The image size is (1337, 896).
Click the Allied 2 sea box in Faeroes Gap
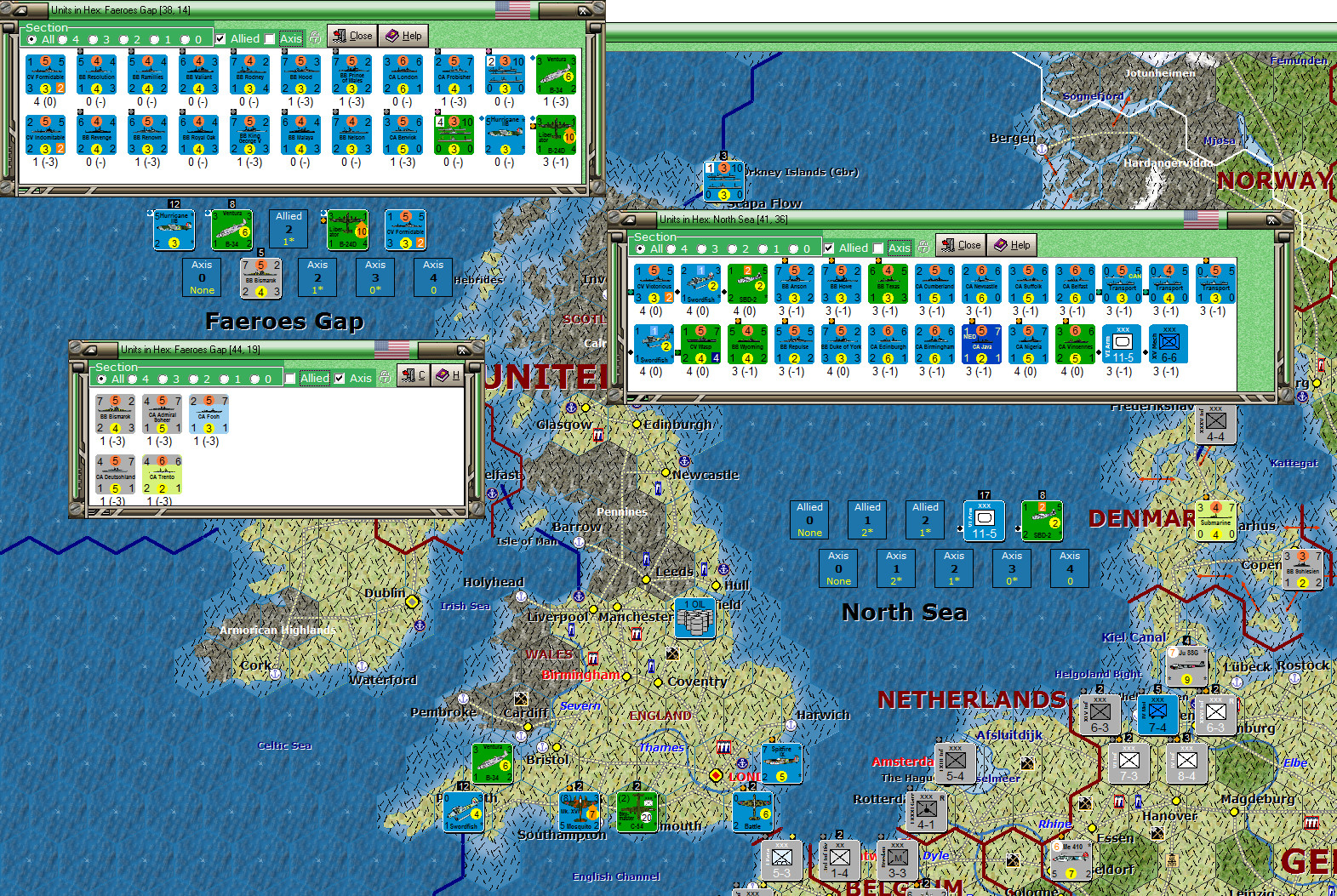[289, 229]
